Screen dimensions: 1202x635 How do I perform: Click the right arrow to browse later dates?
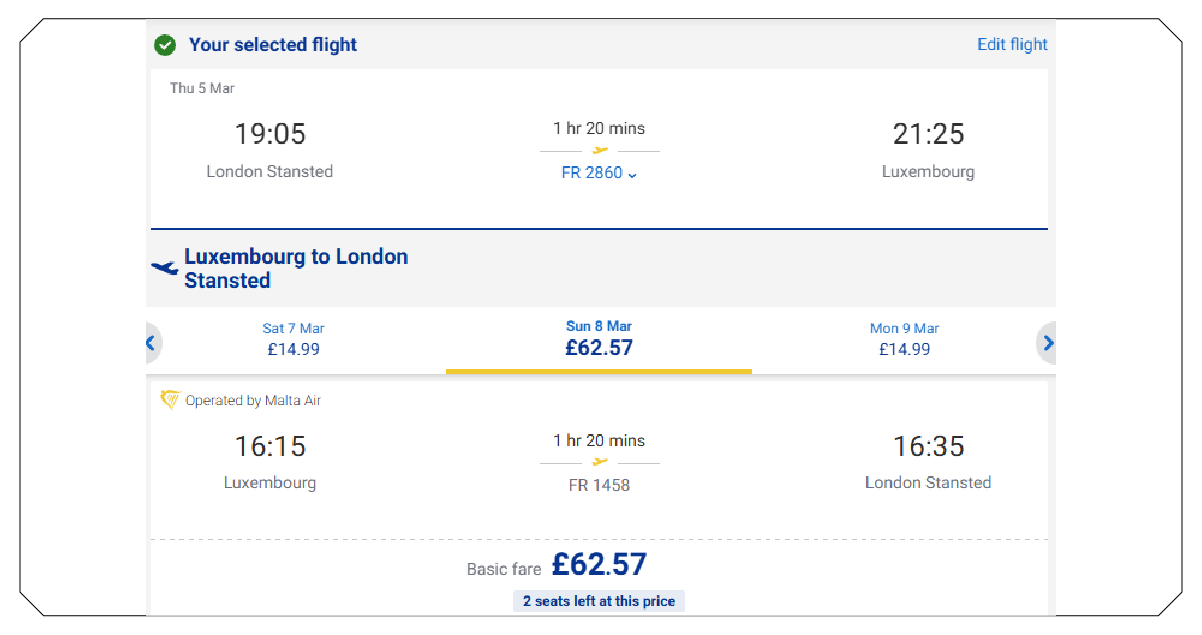point(1047,343)
